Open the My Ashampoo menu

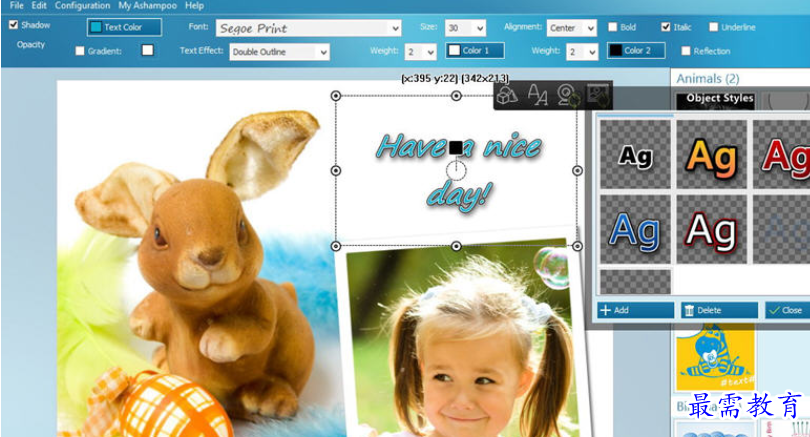(147, 6)
